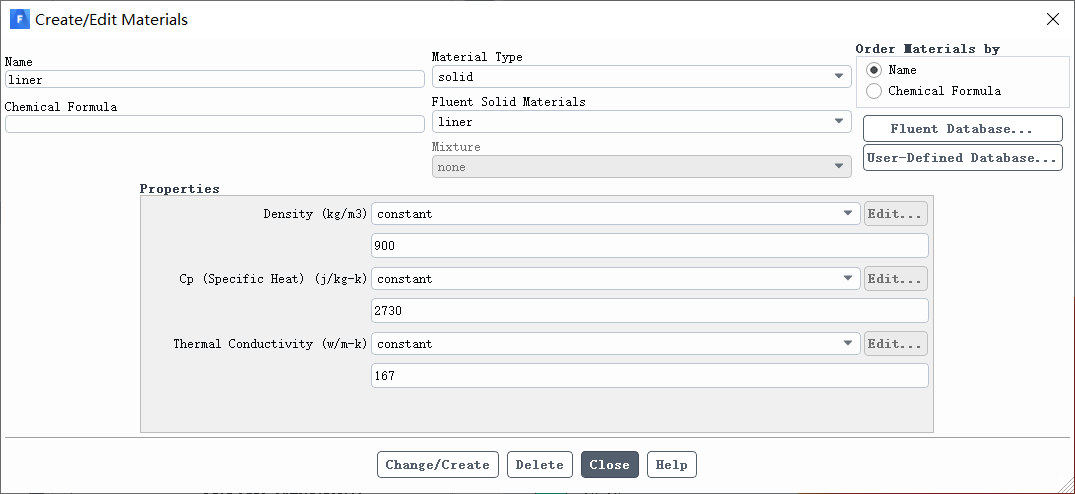
Task: Open the Cp Specific Heat method dropdown
Action: (x=616, y=279)
